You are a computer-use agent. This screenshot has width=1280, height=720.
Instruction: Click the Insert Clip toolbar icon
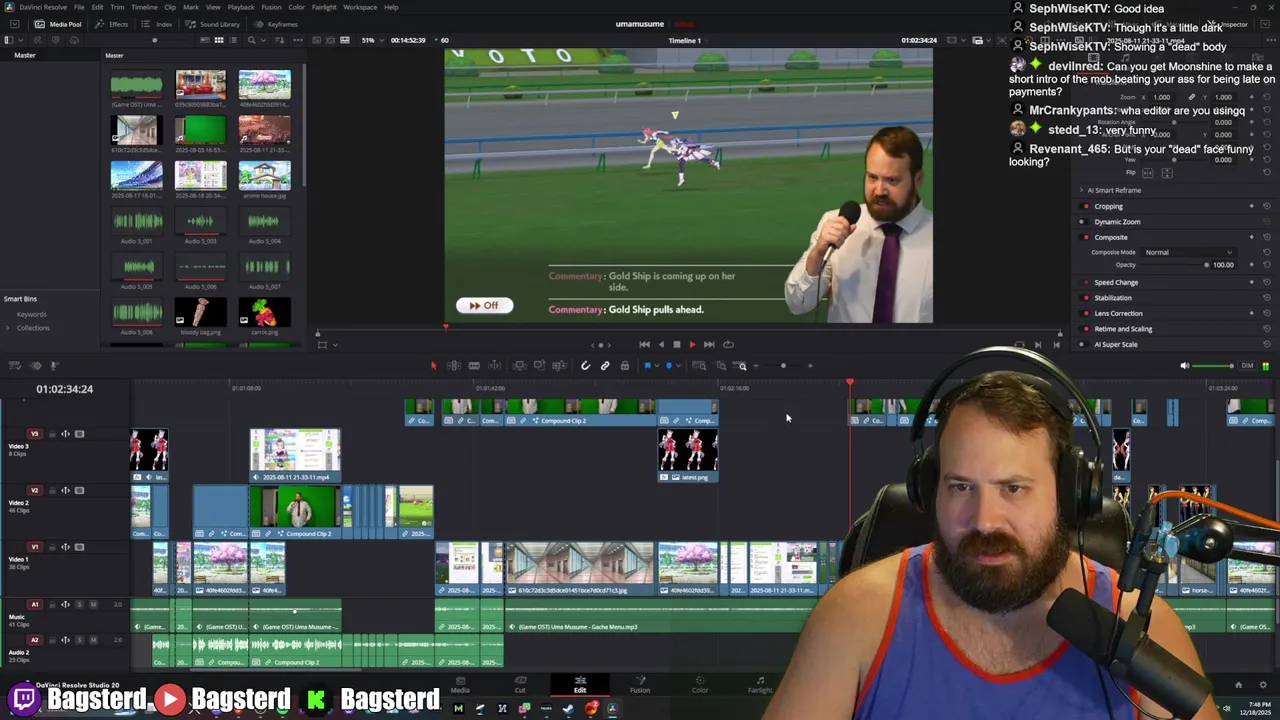click(519, 366)
